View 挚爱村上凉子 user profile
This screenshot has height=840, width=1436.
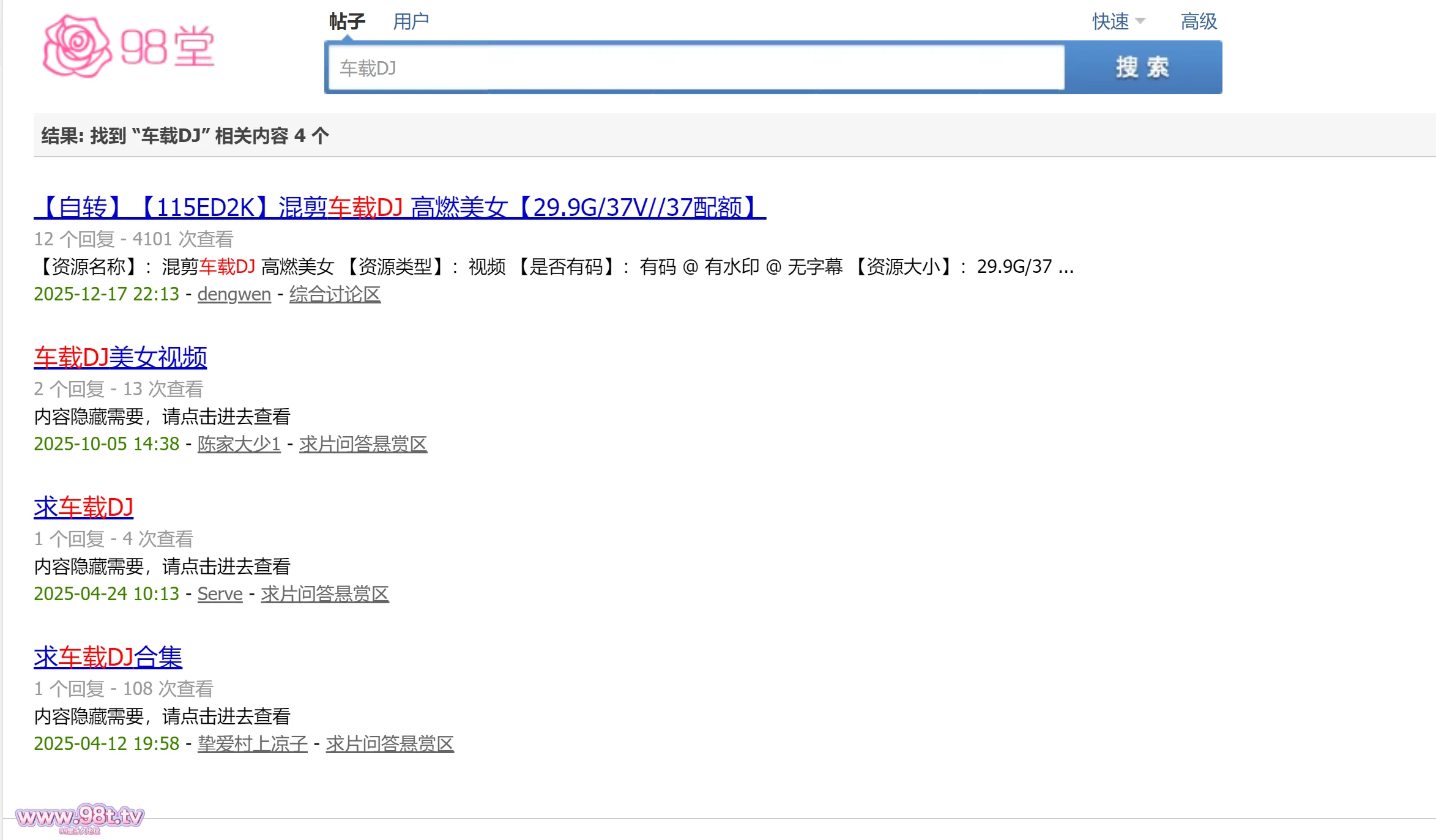pyautogui.click(x=252, y=744)
